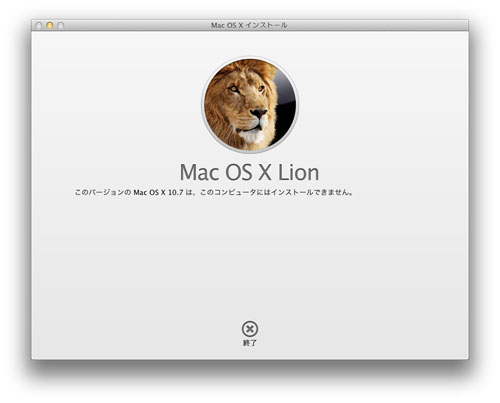
Task: Click the Lion portrait image
Action: [x=250, y=105]
